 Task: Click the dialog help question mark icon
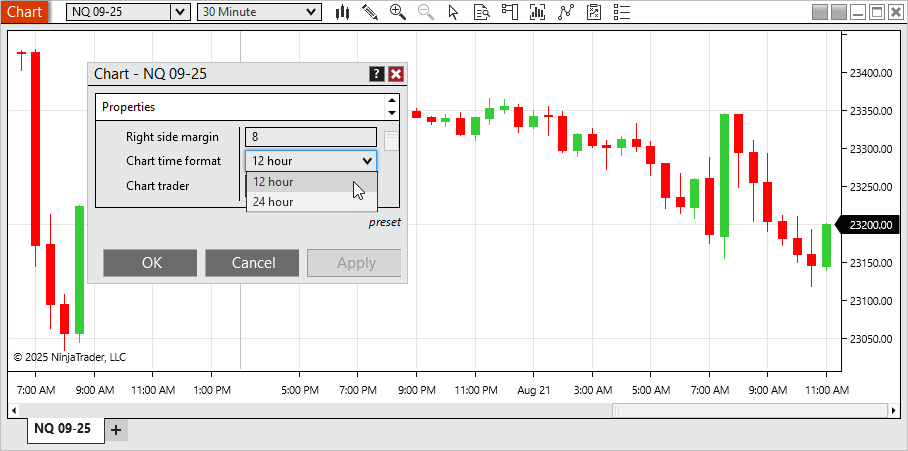click(x=377, y=74)
